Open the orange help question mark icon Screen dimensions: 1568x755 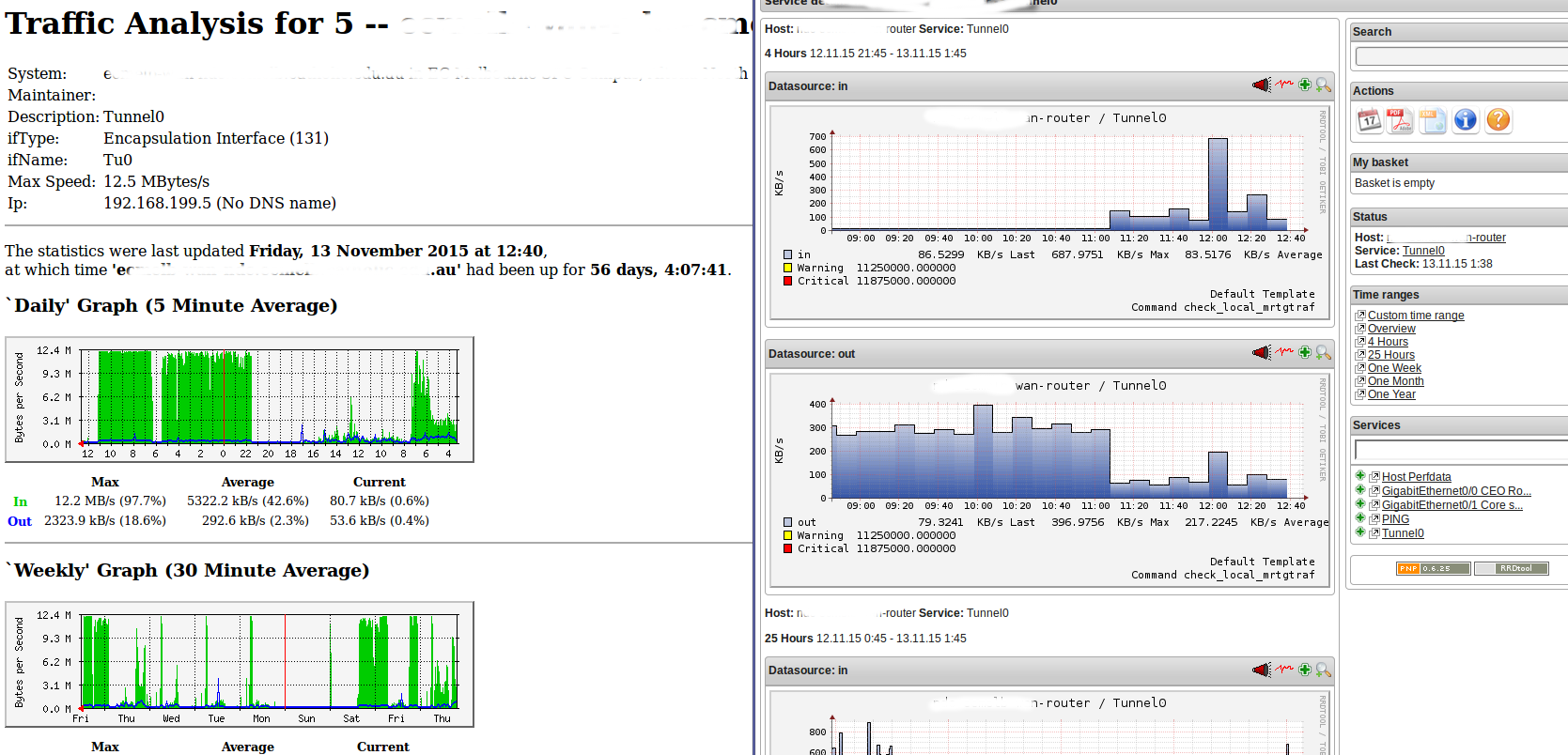[1498, 120]
